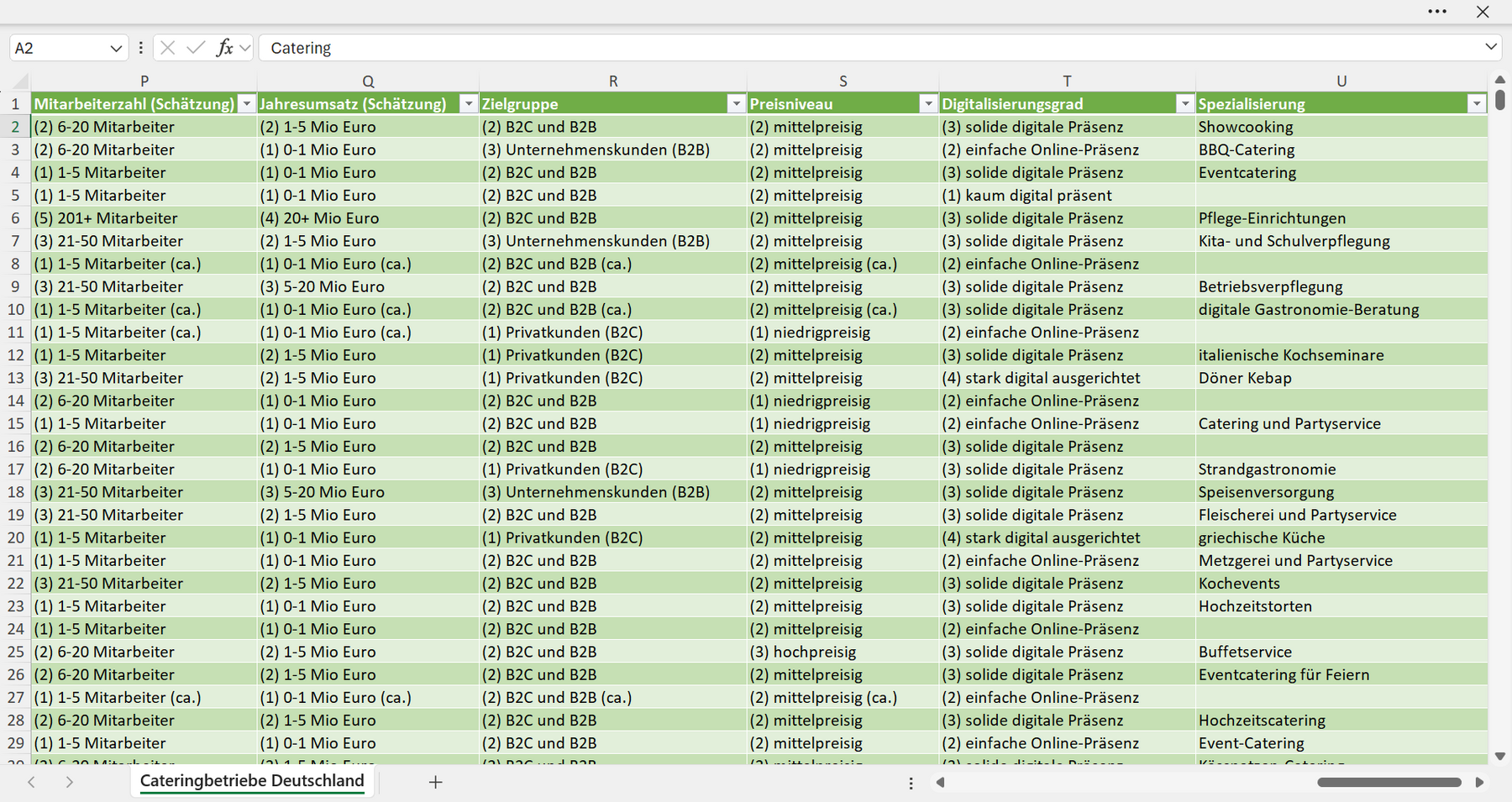The width and height of the screenshot is (1512, 802).
Task: Click the horizontal scrollbar thumb
Action: click(1389, 782)
